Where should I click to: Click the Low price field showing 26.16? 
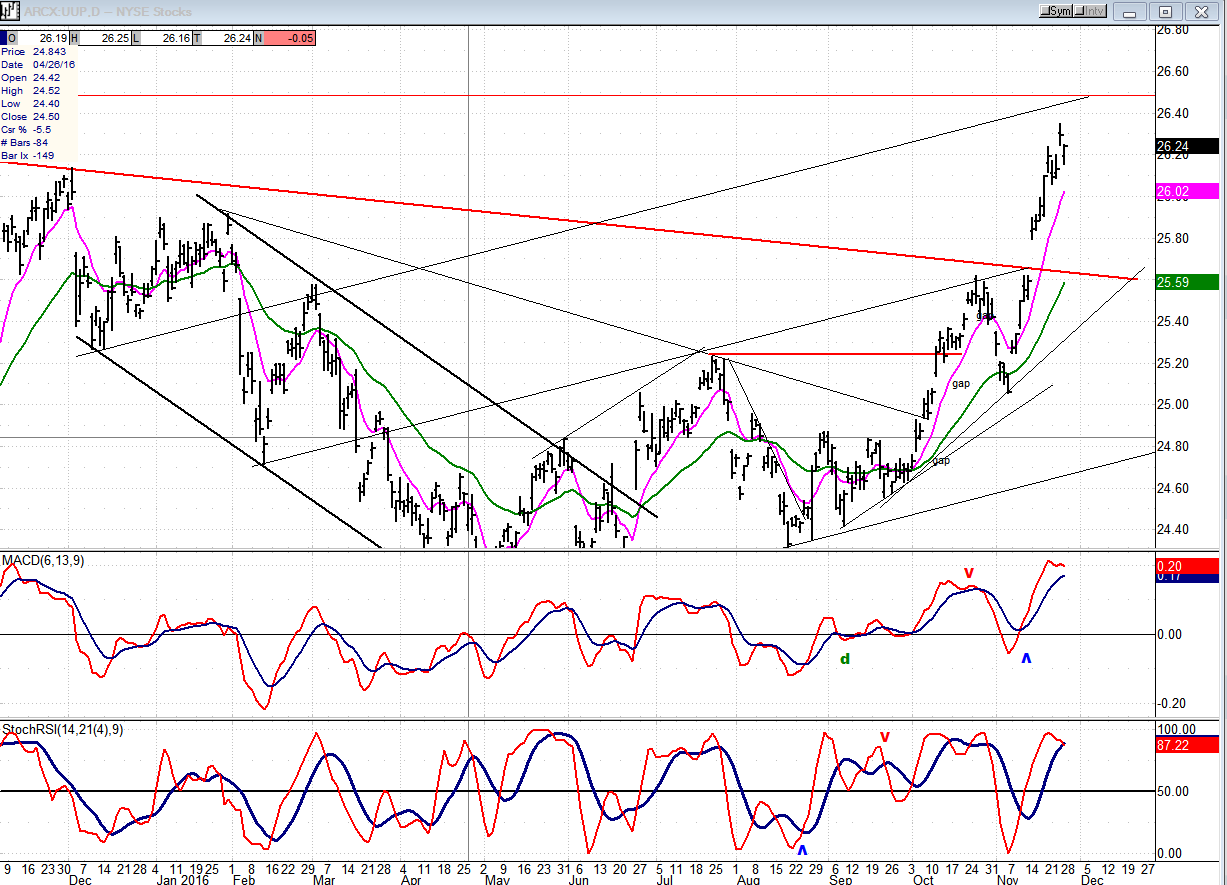(164, 37)
